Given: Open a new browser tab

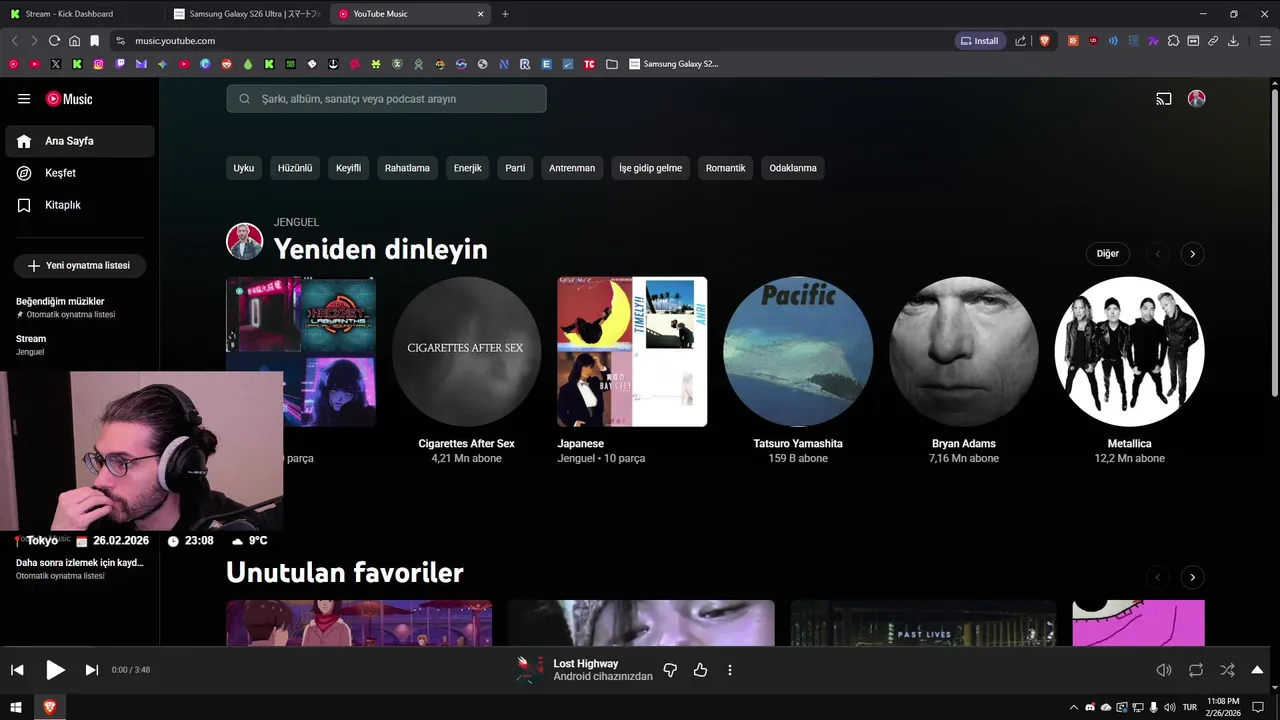Looking at the screenshot, I should point(505,14).
